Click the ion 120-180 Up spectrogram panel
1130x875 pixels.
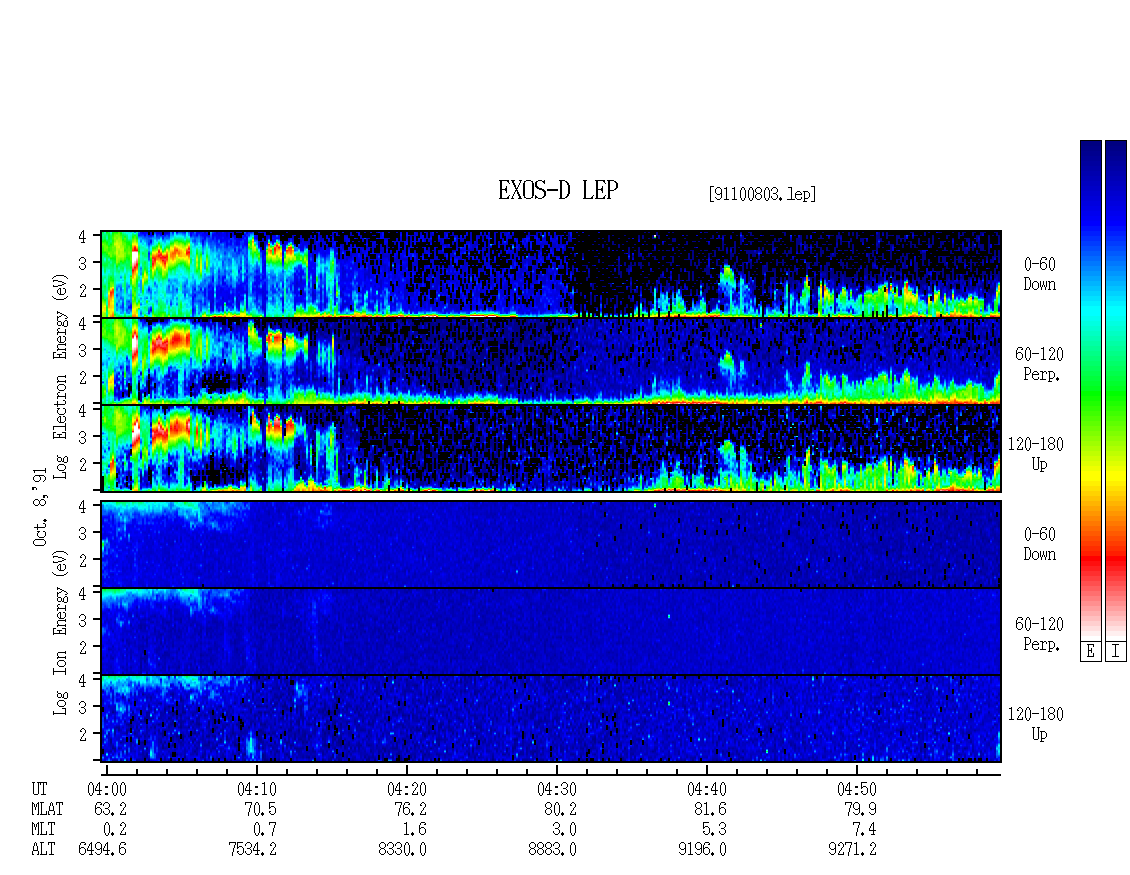point(551,719)
